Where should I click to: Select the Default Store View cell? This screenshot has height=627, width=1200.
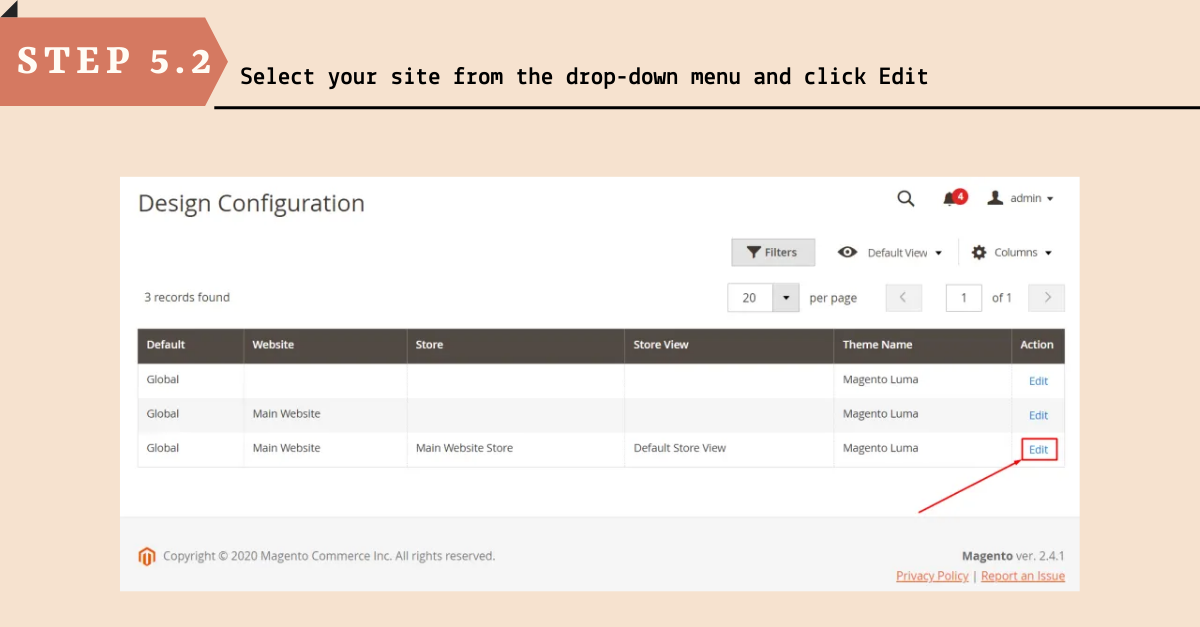(730, 449)
